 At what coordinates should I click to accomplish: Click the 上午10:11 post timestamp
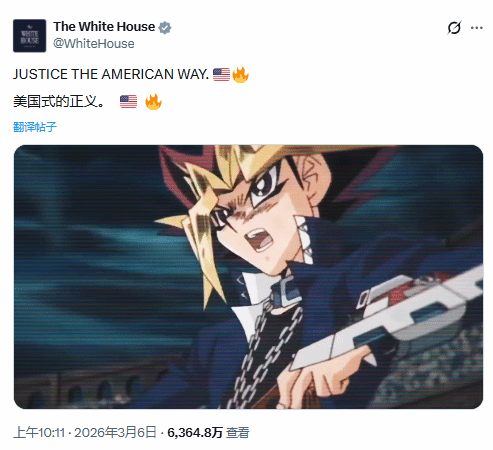tap(39, 433)
